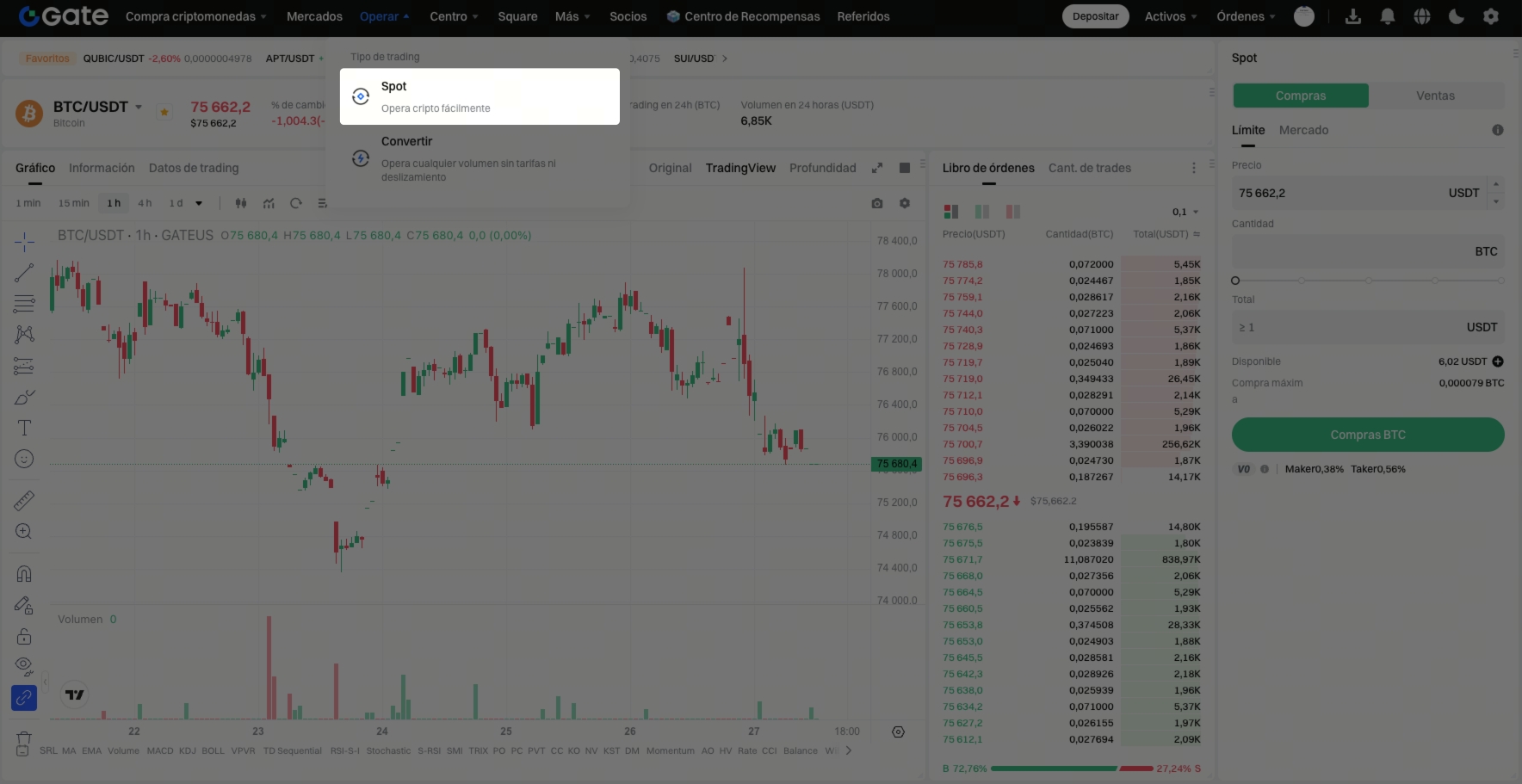
Task: Open the emoji icons tool
Action: tap(24, 459)
